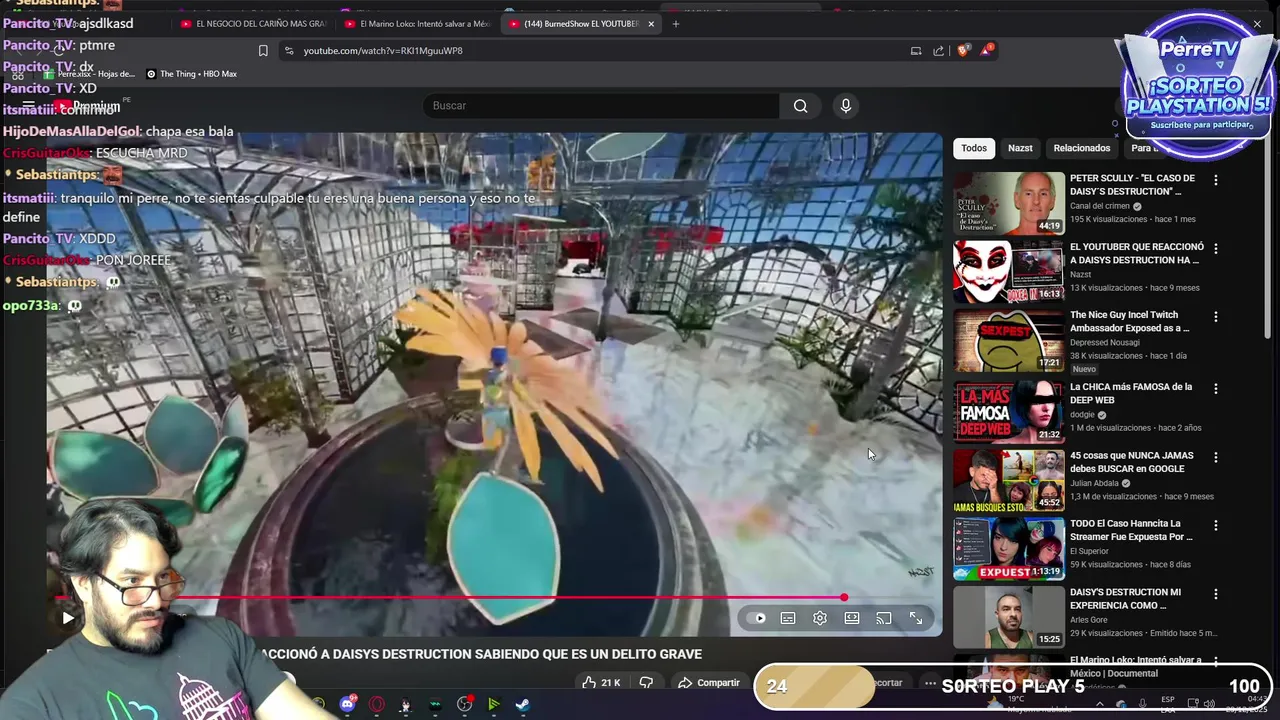Open options menu for Peter Scully video
The width and height of the screenshot is (1280, 720).
1216,180
